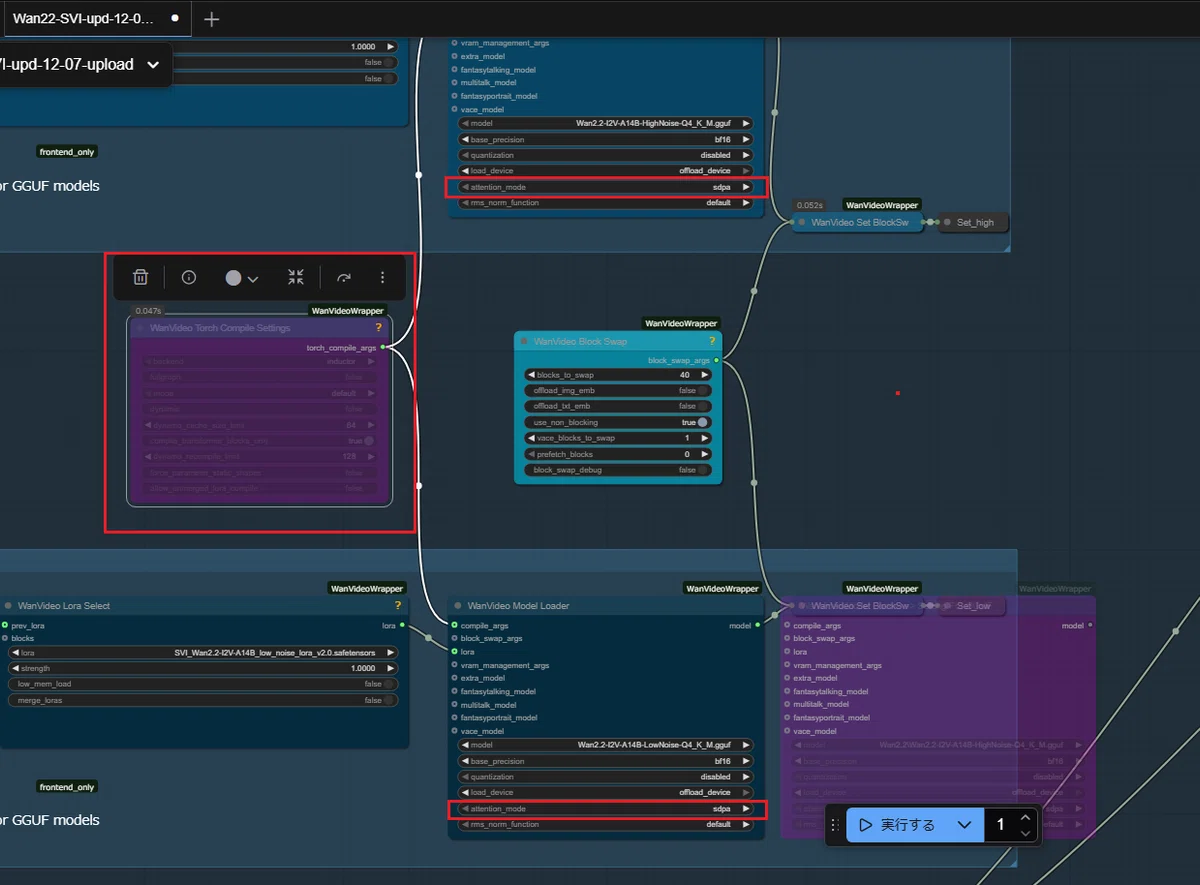Open node color picker circle in toolbar
This screenshot has width=1200, height=885.
242,278
